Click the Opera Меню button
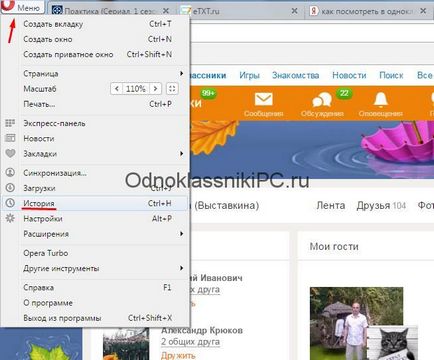Viewport: 434px width, 360px height. 22,7
